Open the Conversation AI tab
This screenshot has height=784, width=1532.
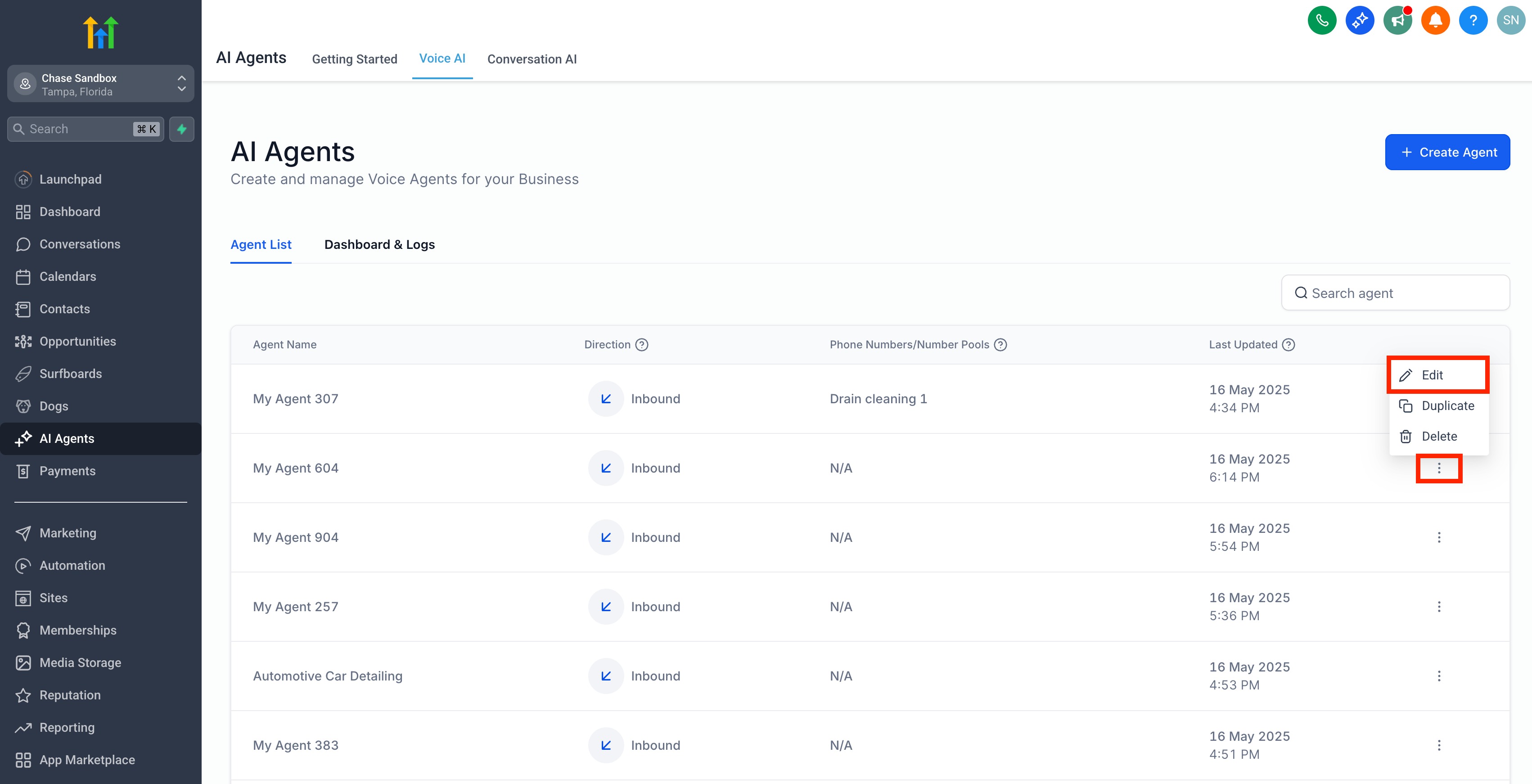(532, 59)
